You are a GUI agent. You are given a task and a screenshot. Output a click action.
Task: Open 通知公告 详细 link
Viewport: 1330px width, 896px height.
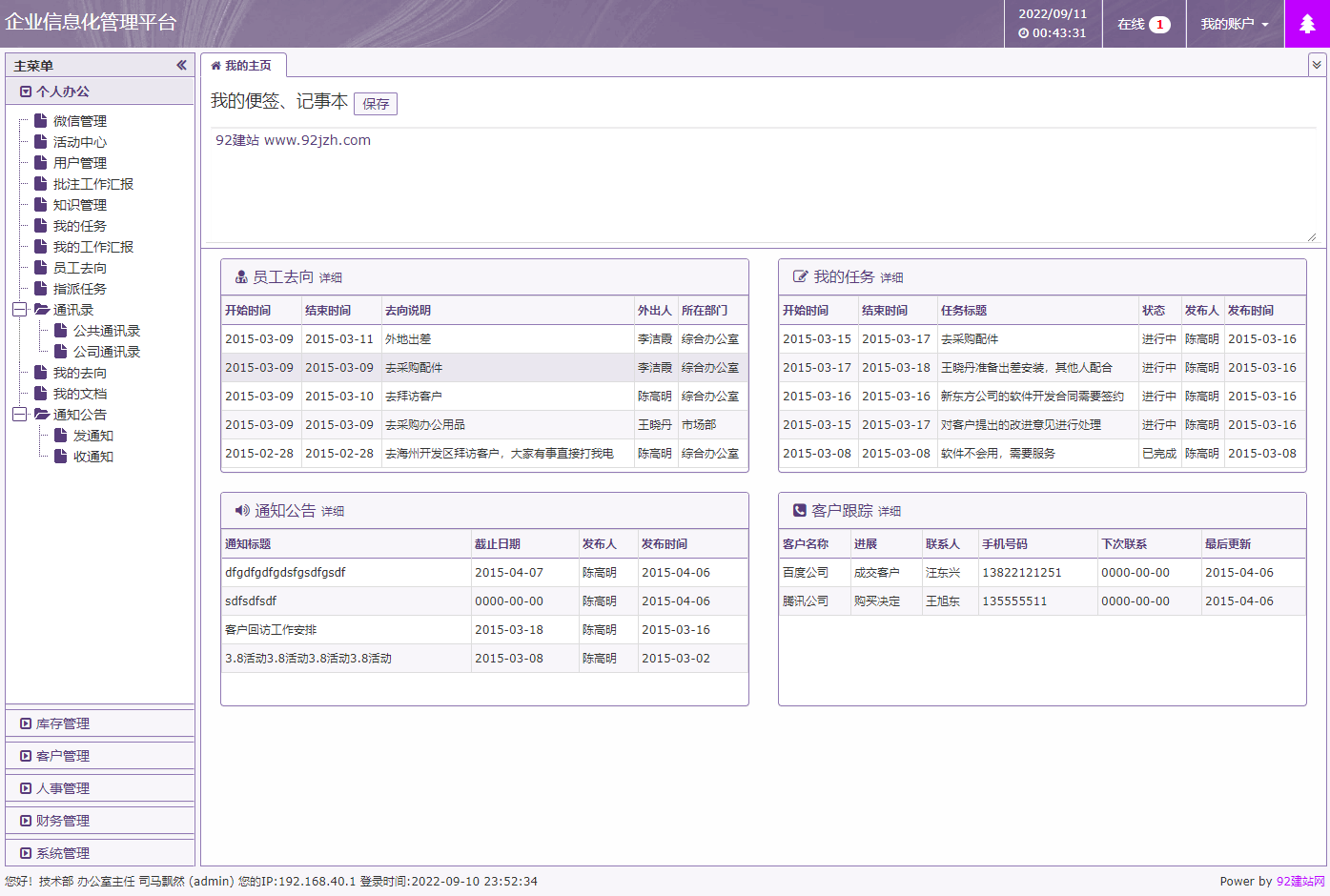[333, 512]
